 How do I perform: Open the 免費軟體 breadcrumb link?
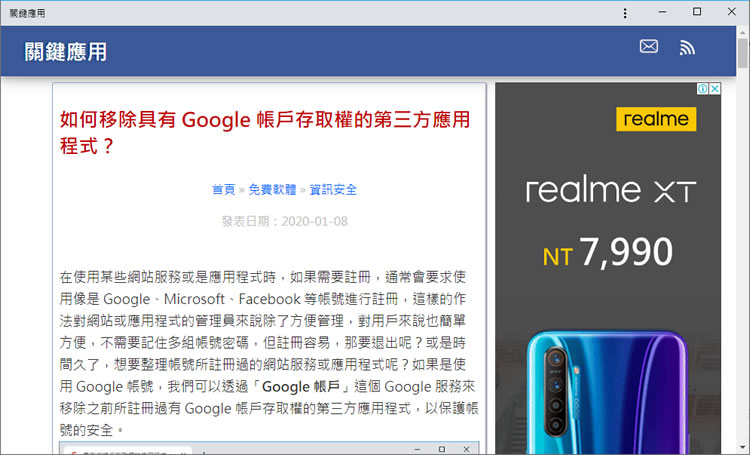(272, 189)
